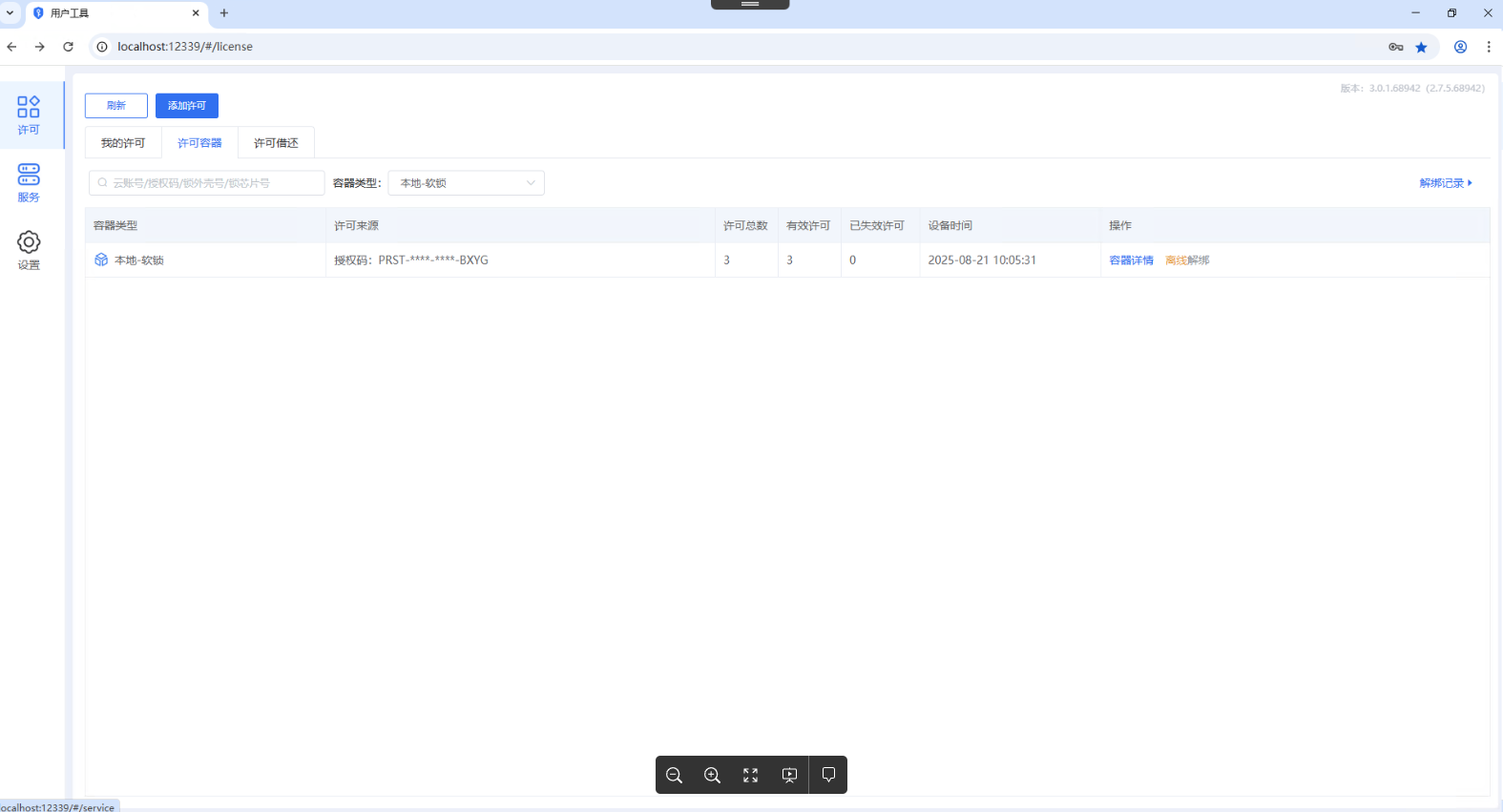Viewport: 1503px width, 812px height.
Task: Open the 设置 gear in the sidebar
Action: click(x=29, y=251)
